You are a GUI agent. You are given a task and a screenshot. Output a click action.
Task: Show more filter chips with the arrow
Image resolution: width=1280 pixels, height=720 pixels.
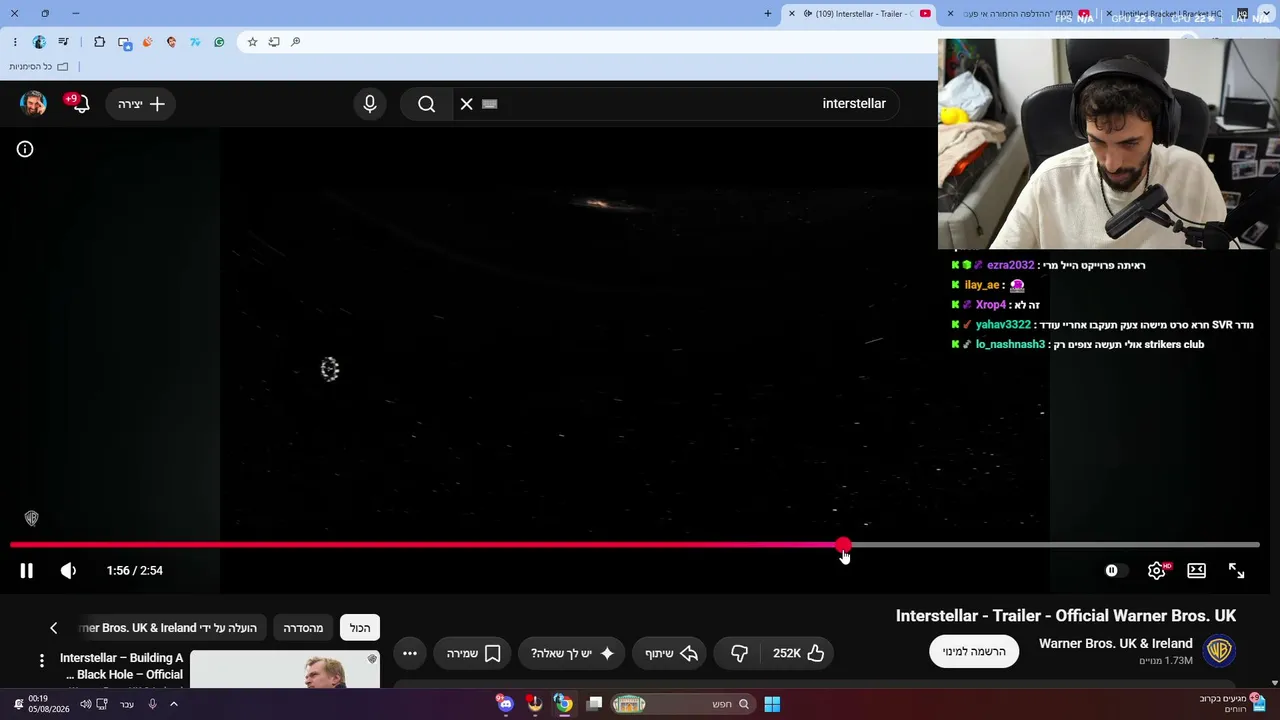[54, 628]
